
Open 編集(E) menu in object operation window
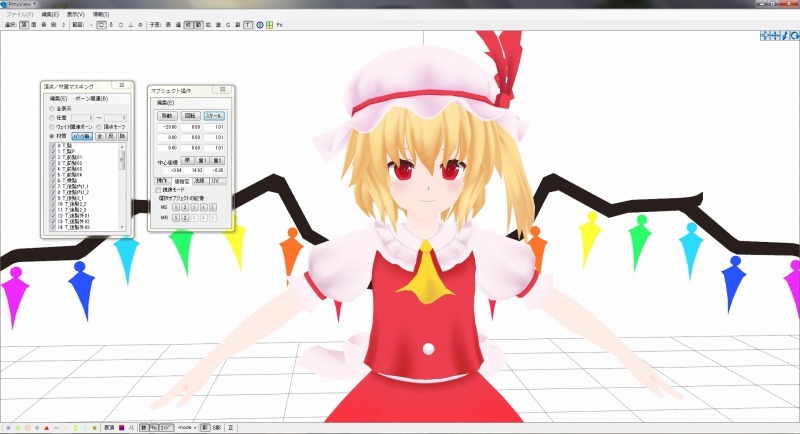(165, 103)
